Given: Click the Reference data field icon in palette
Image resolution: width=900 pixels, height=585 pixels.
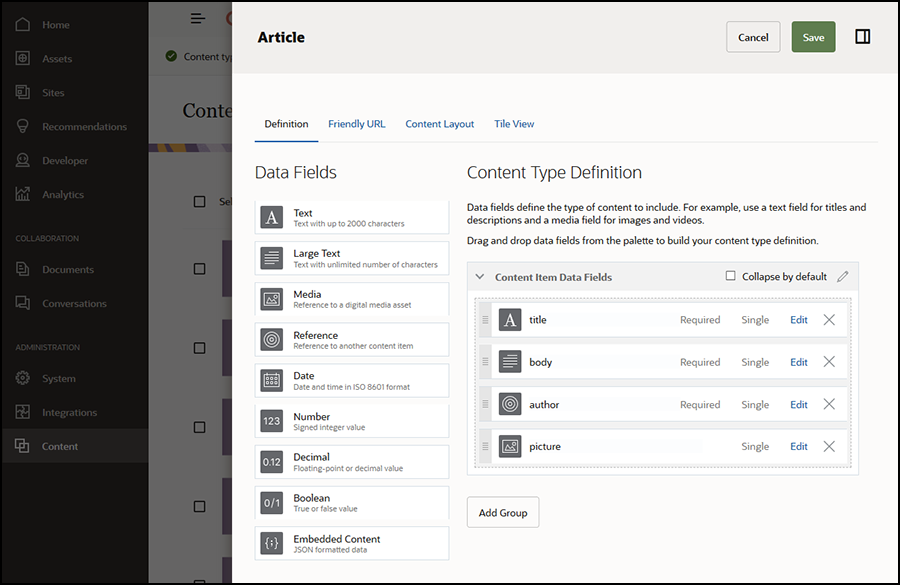Looking at the screenshot, I should (x=271, y=340).
